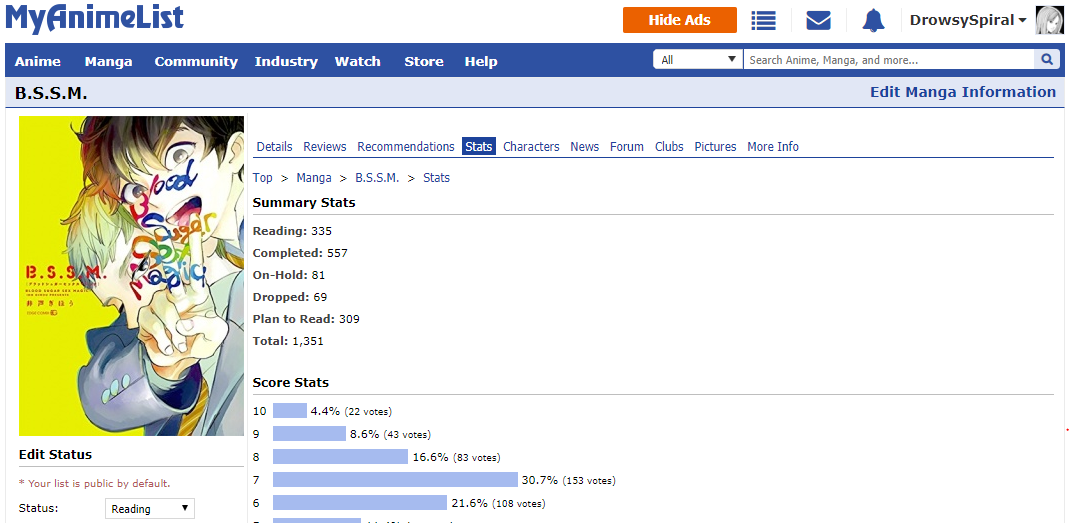Open the list icon in header

764,20
